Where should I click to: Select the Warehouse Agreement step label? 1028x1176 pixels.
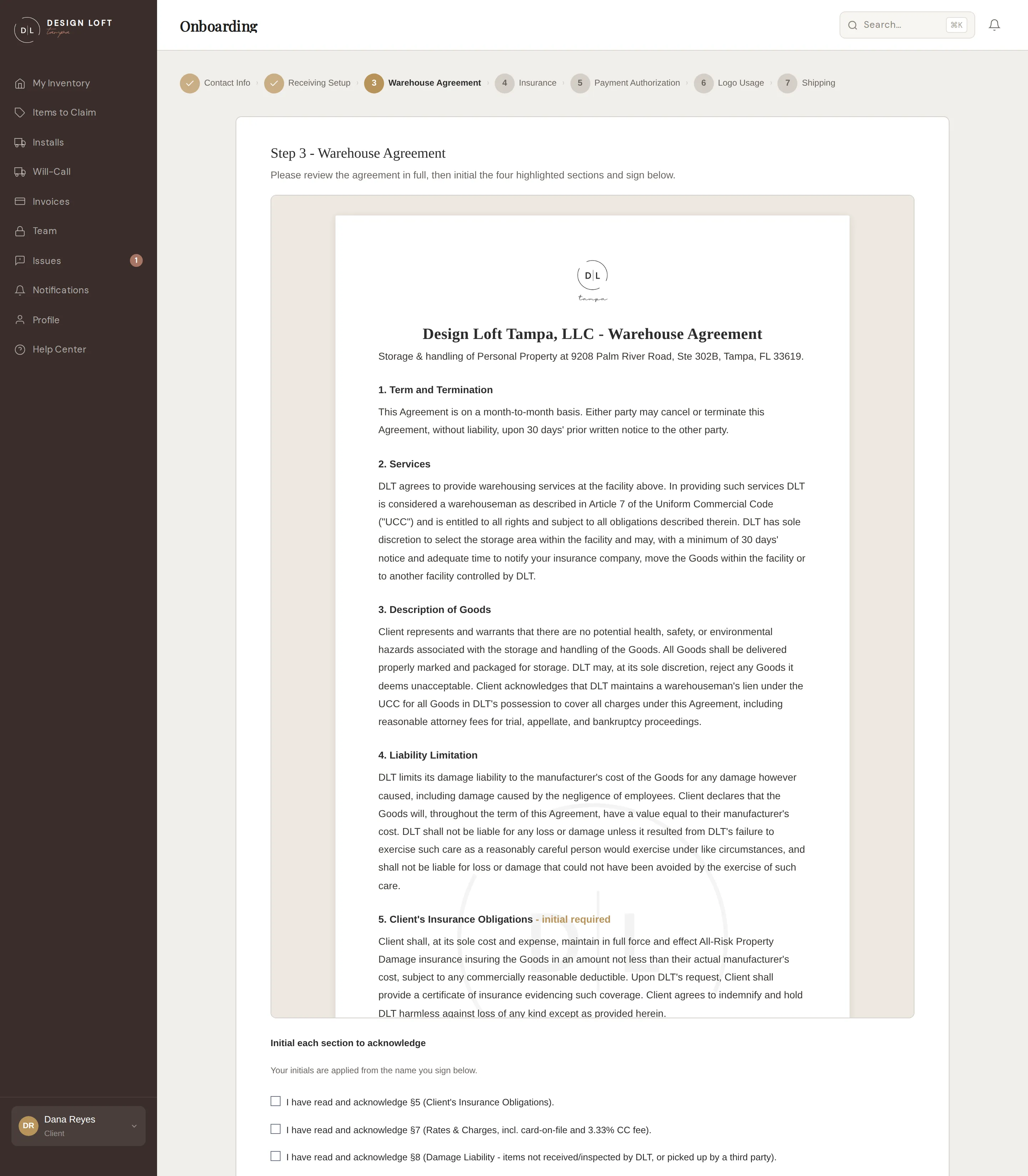434,83
